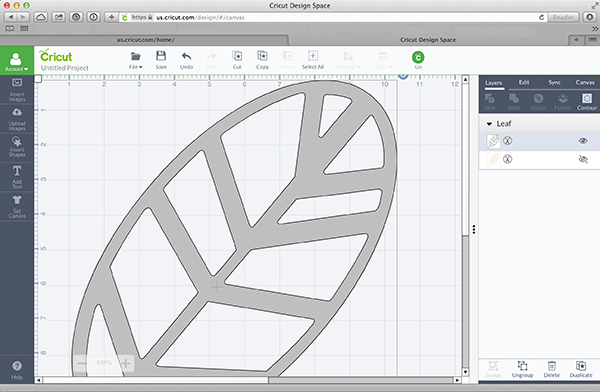Open Insert Shapes tool
This screenshot has height=392, width=600.
pyautogui.click(x=17, y=147)
